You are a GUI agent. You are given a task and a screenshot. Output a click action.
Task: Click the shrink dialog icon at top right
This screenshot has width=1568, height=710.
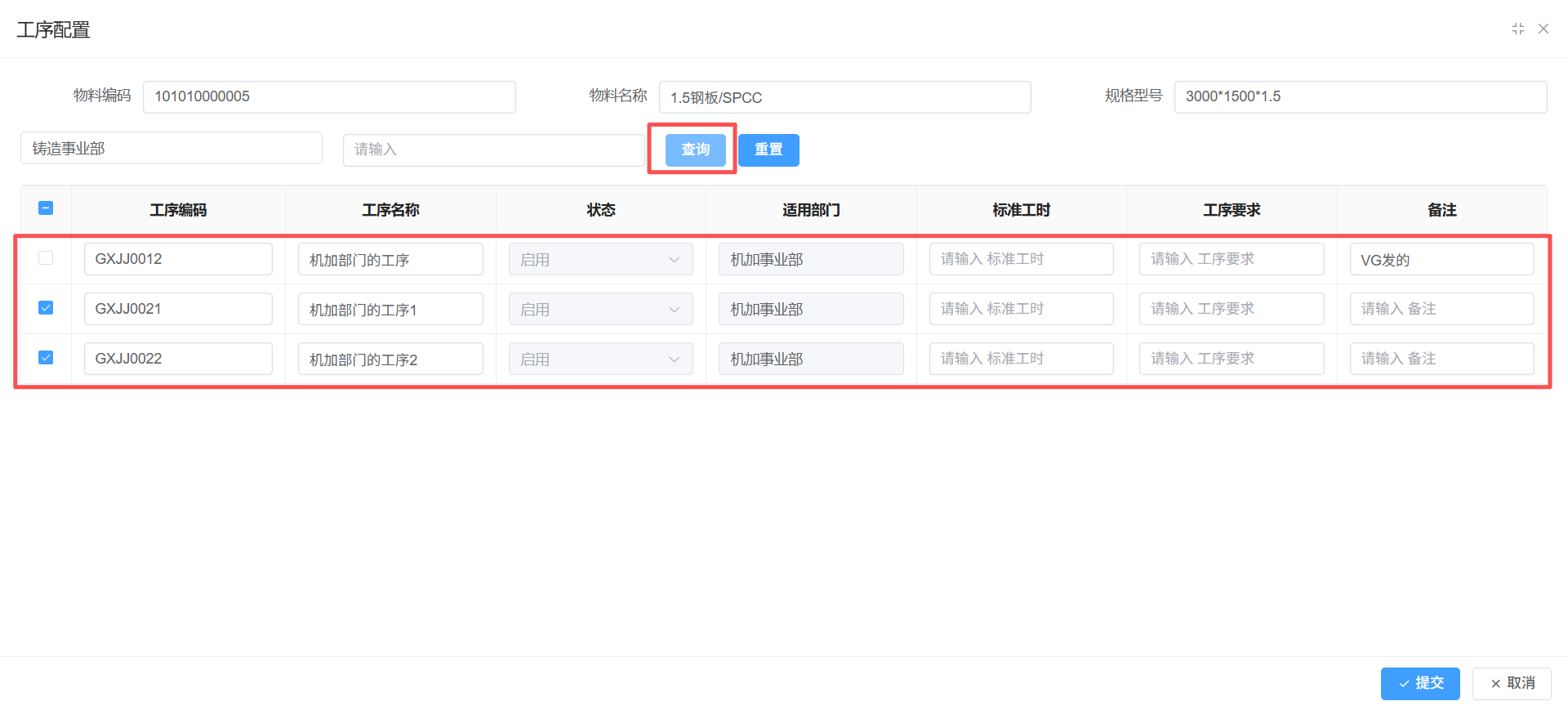tap(1517, 29)
